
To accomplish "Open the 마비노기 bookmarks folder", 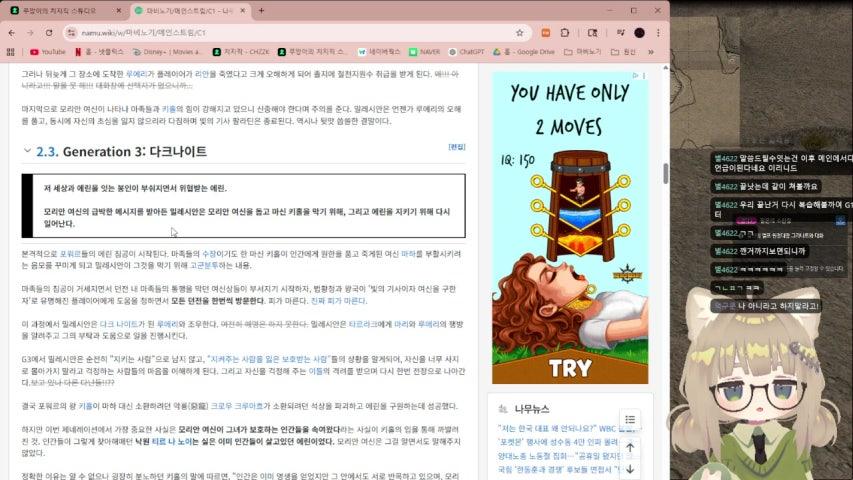I will pos(583,52).
